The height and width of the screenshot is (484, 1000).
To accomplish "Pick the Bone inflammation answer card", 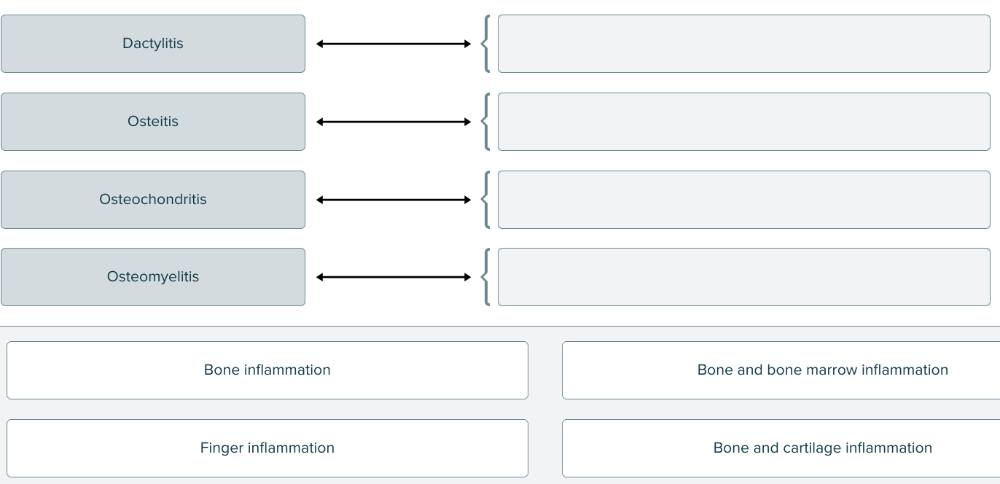I will (x=267, y=370).
